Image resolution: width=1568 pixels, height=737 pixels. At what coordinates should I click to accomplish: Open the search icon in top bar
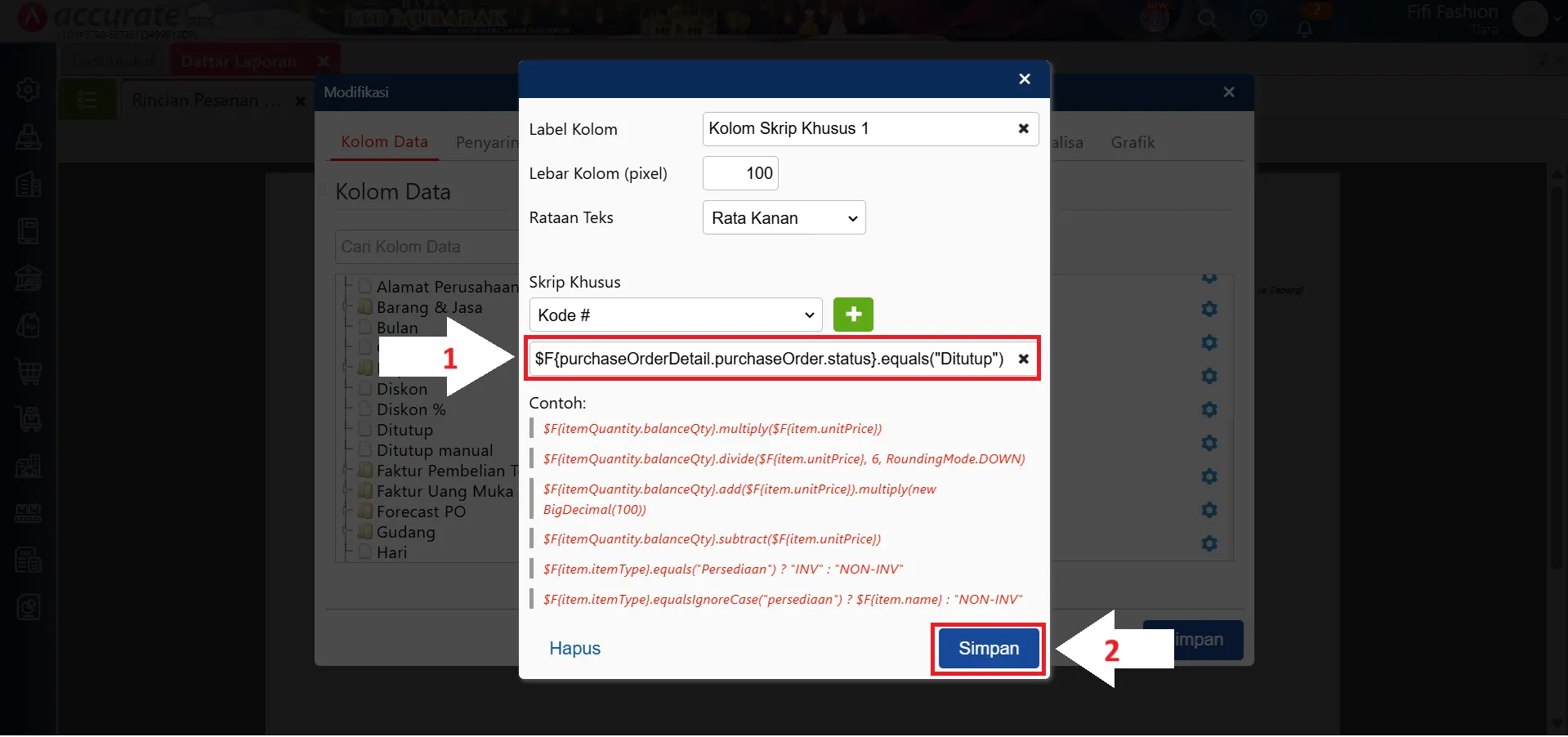(1207, 19)
